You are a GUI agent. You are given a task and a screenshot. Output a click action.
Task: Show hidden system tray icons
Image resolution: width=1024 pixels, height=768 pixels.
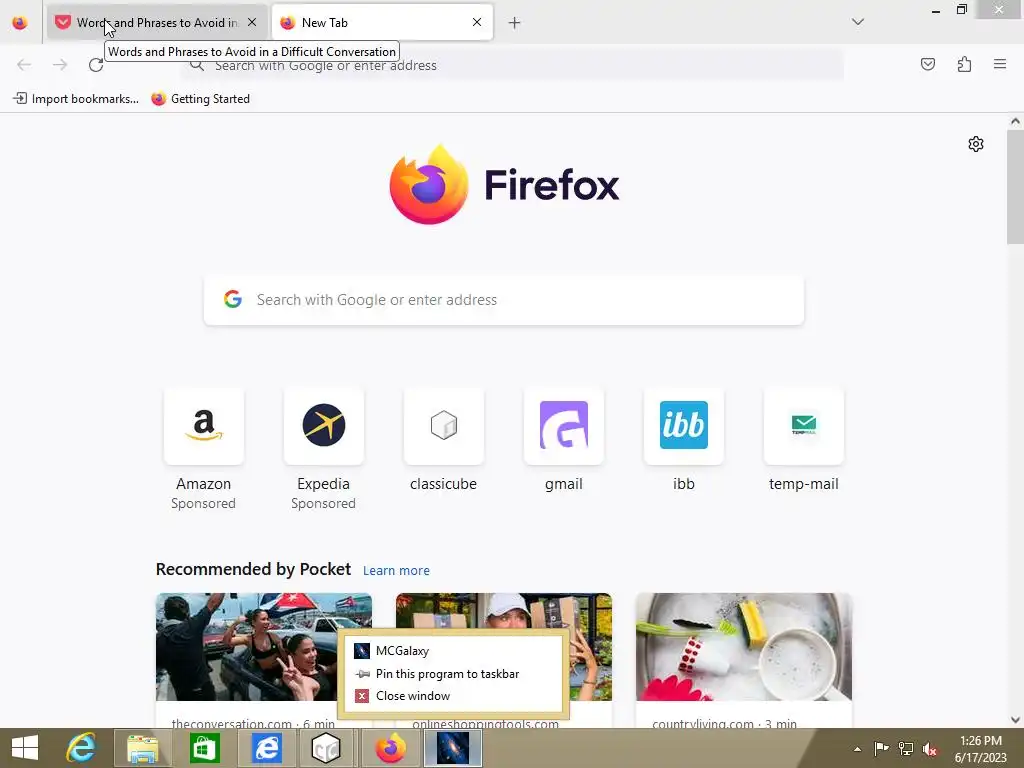857,749
